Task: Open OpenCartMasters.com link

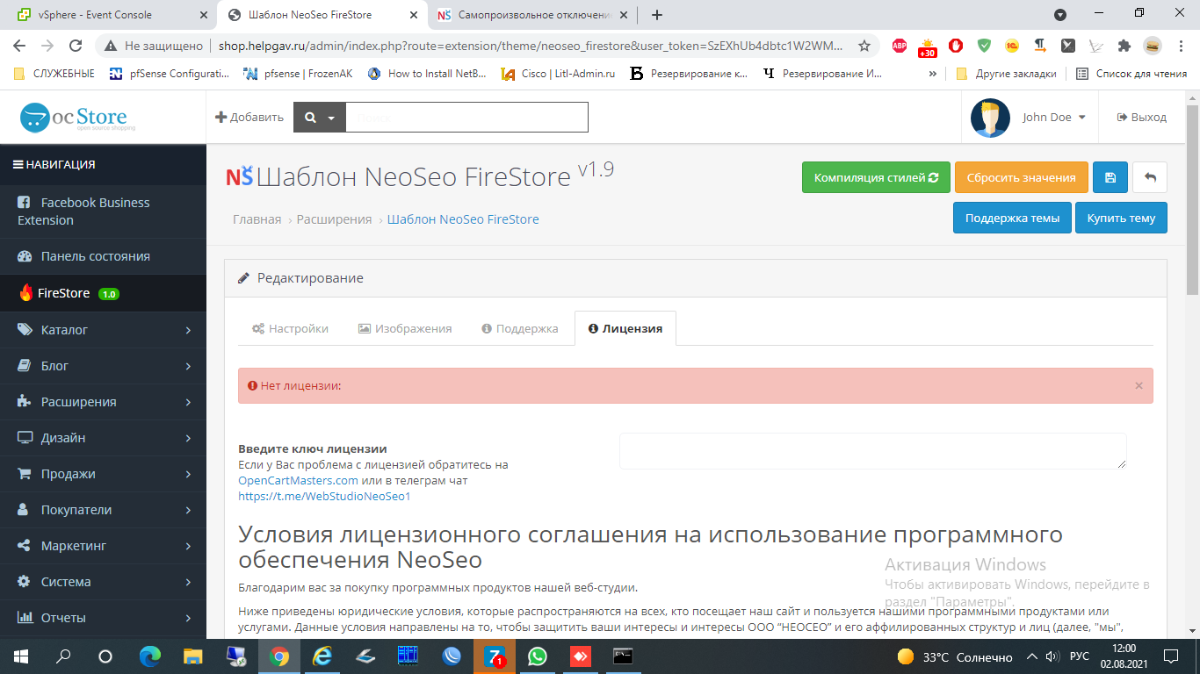Action: (298, 480)
